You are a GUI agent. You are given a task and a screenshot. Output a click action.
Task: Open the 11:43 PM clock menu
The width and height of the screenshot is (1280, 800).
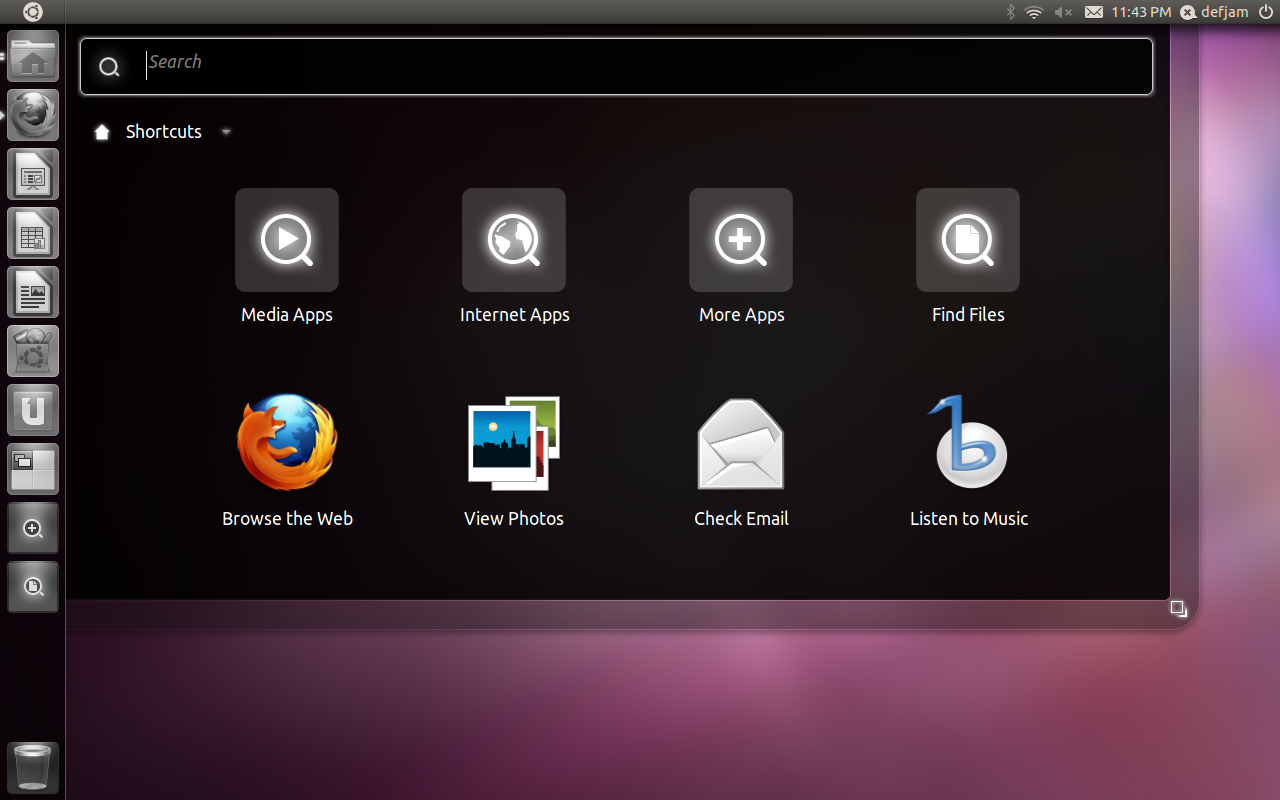coord(1141,12)
